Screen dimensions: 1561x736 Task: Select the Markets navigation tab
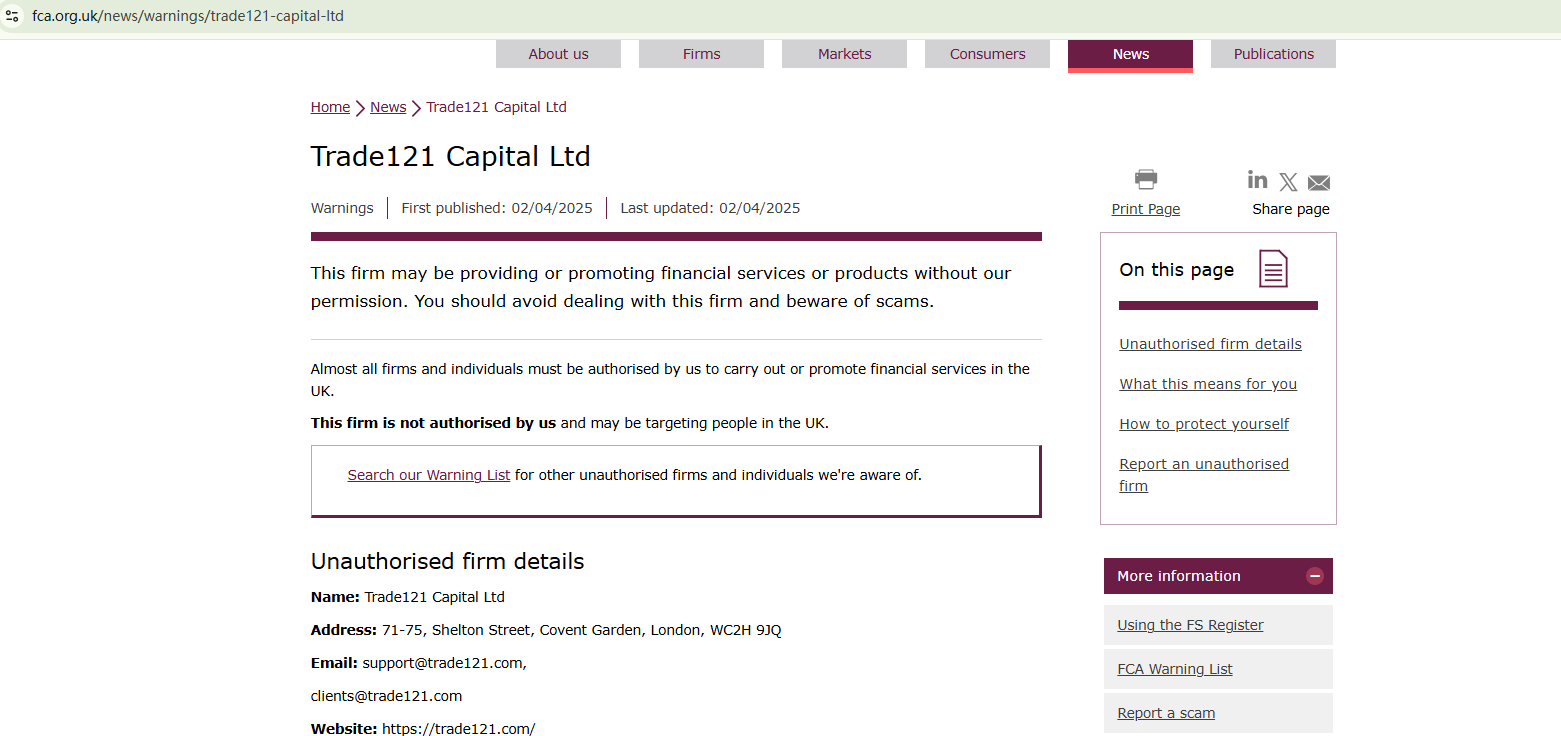[844, 54]
